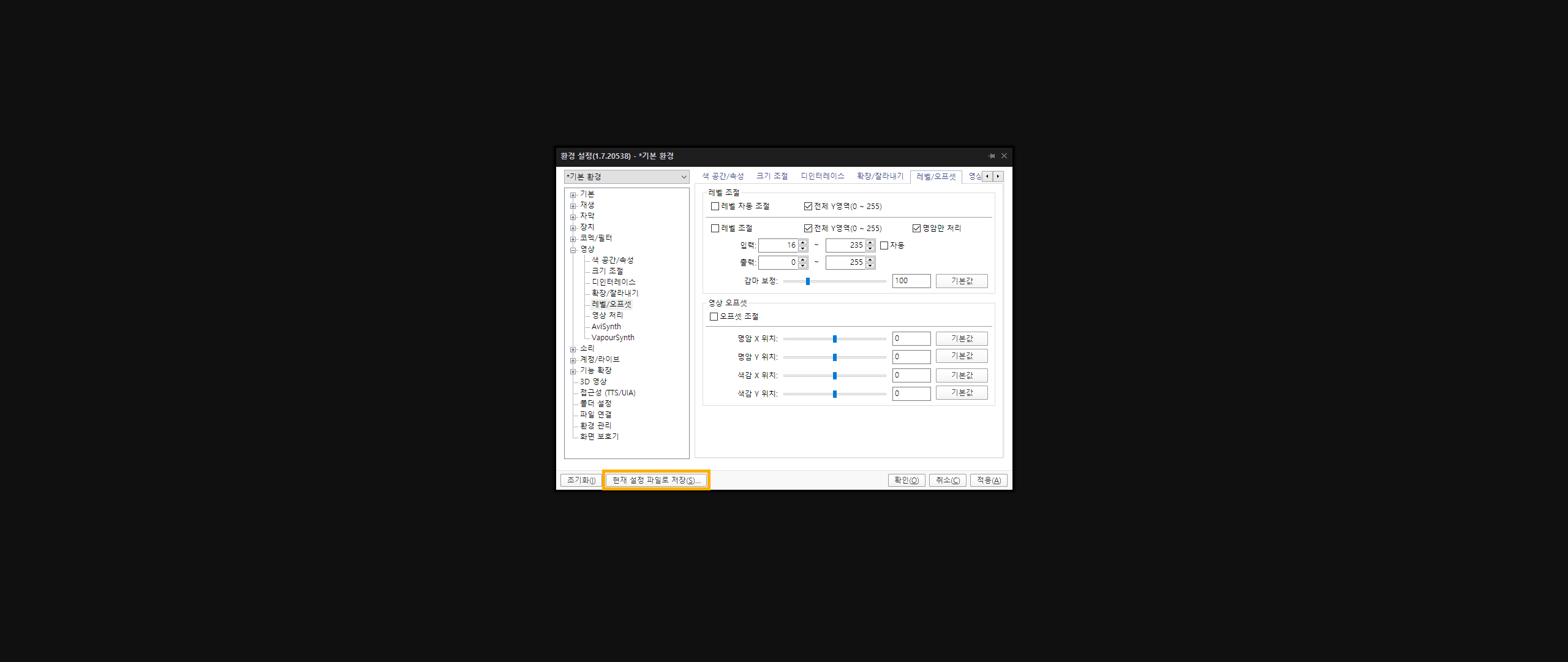Select AviSynth in the settings tree

pos(606,327)
